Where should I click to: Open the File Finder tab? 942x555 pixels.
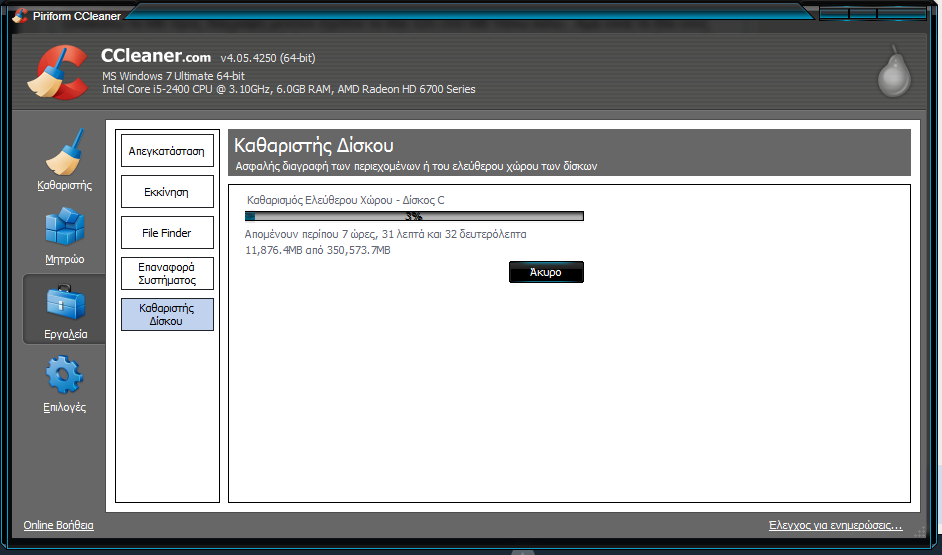click(x=167, y=232)
